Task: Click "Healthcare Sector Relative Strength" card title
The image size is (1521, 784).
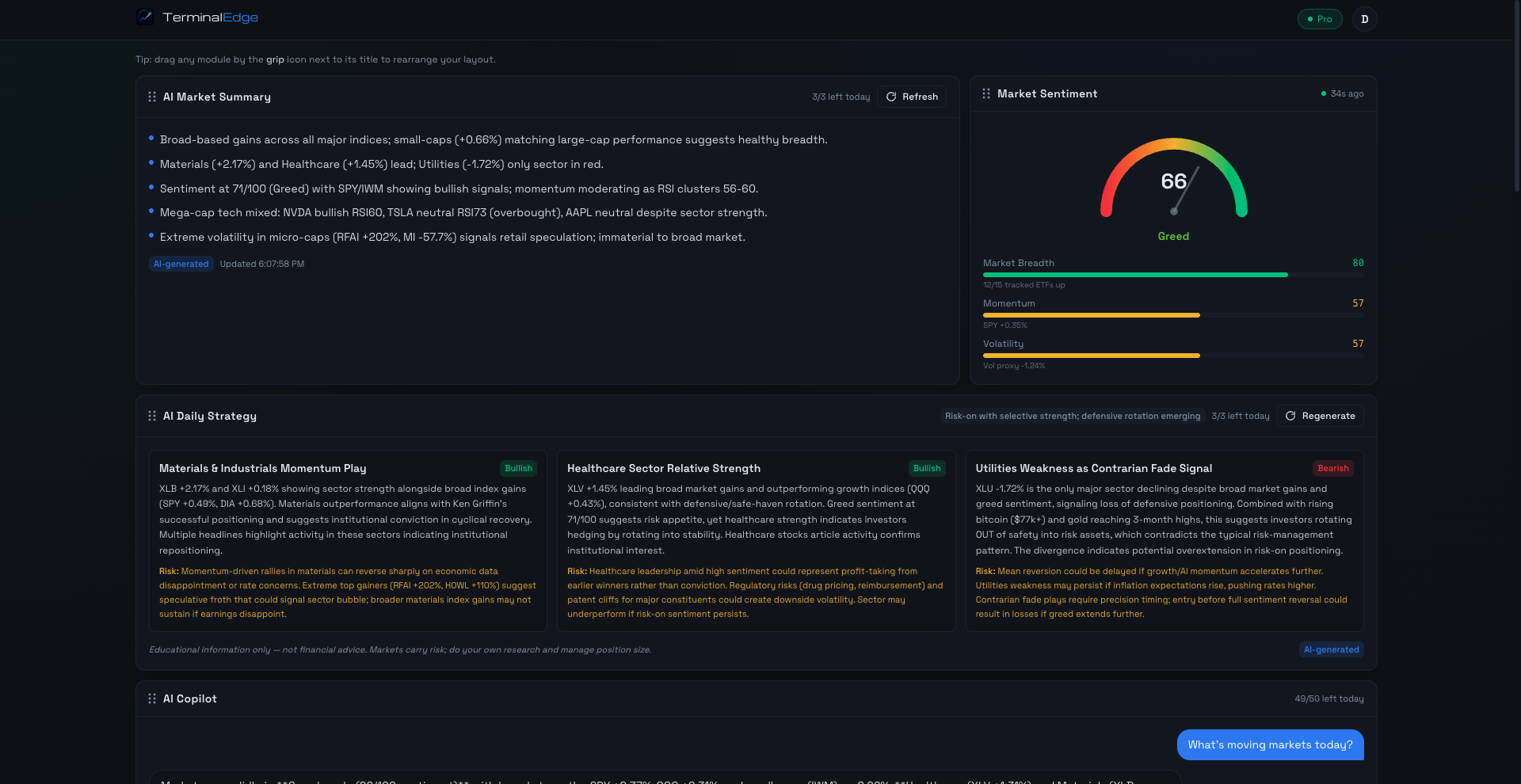Action: [664, 468]
